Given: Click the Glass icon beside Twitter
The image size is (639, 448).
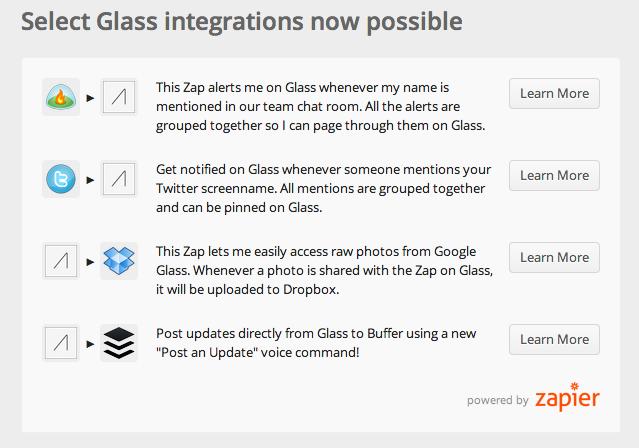Looking at the screenshot, I should pos(119,179).
